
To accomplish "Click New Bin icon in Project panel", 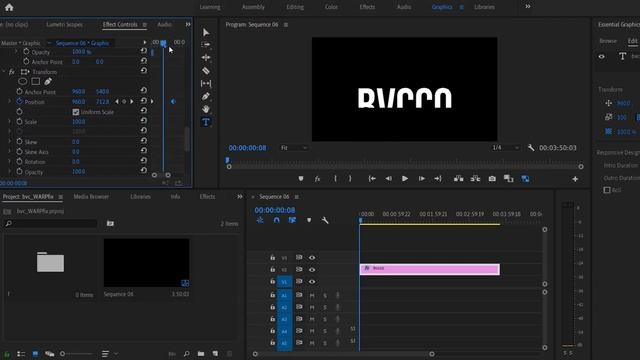I will (201, 353).
